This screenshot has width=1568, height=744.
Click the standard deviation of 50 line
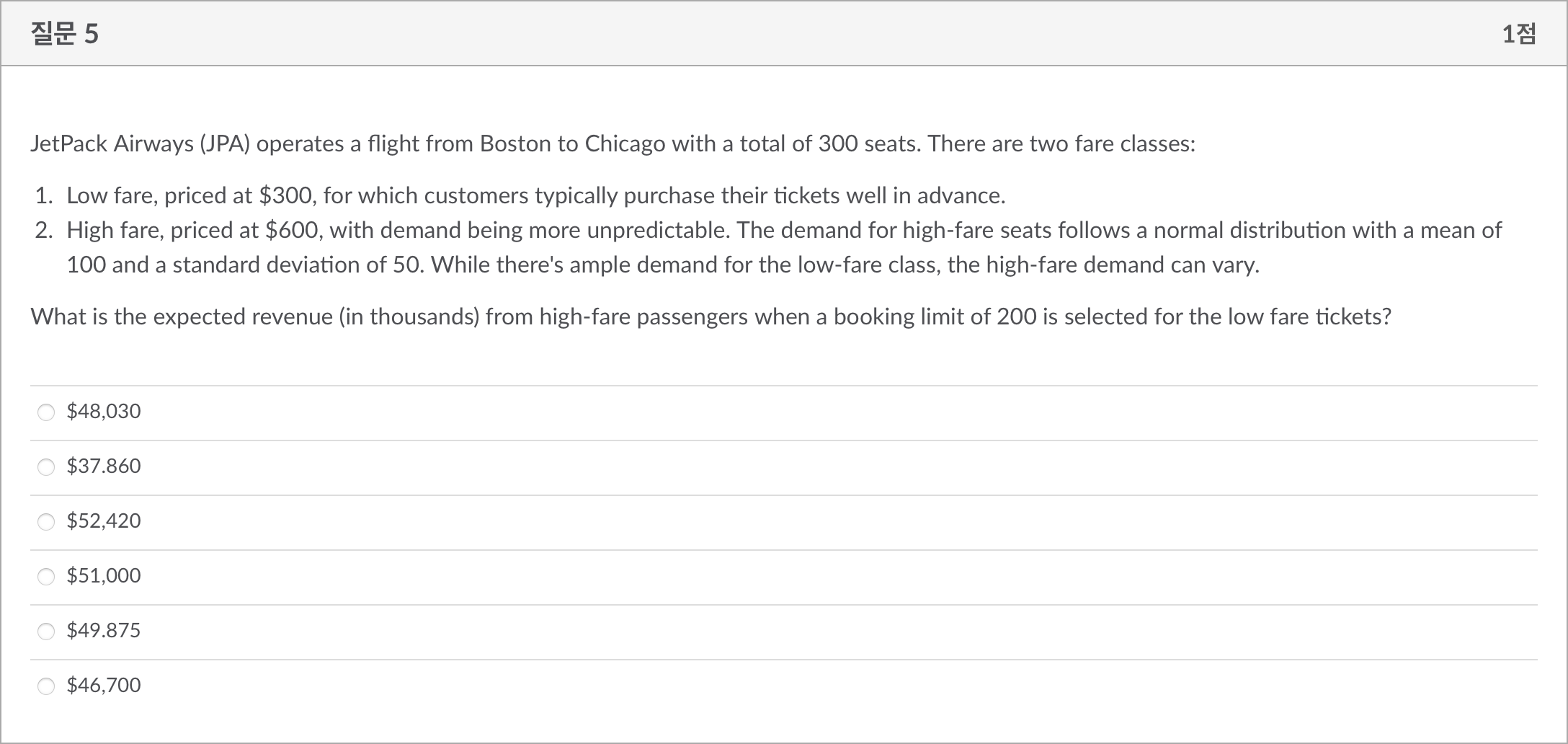click(663, 265)
